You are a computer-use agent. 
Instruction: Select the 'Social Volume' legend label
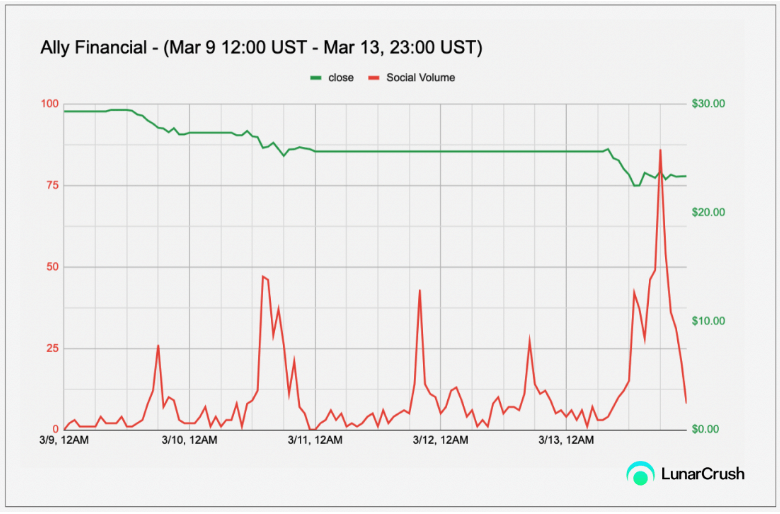pyautogui.click(x=420, y=78)
